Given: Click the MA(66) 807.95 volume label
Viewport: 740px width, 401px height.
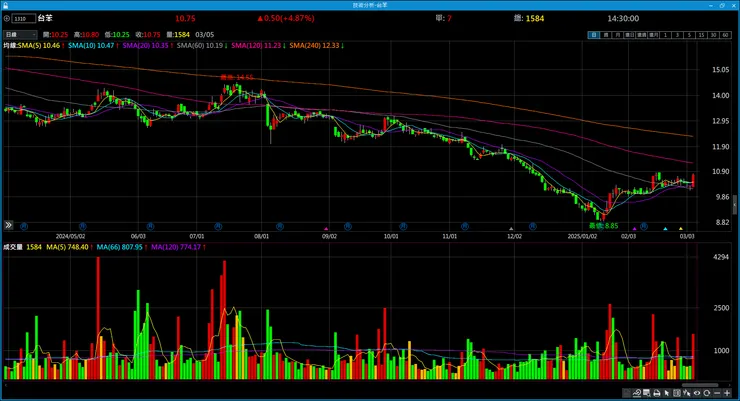Looking at the screenshot, I should tap(119, 247).
